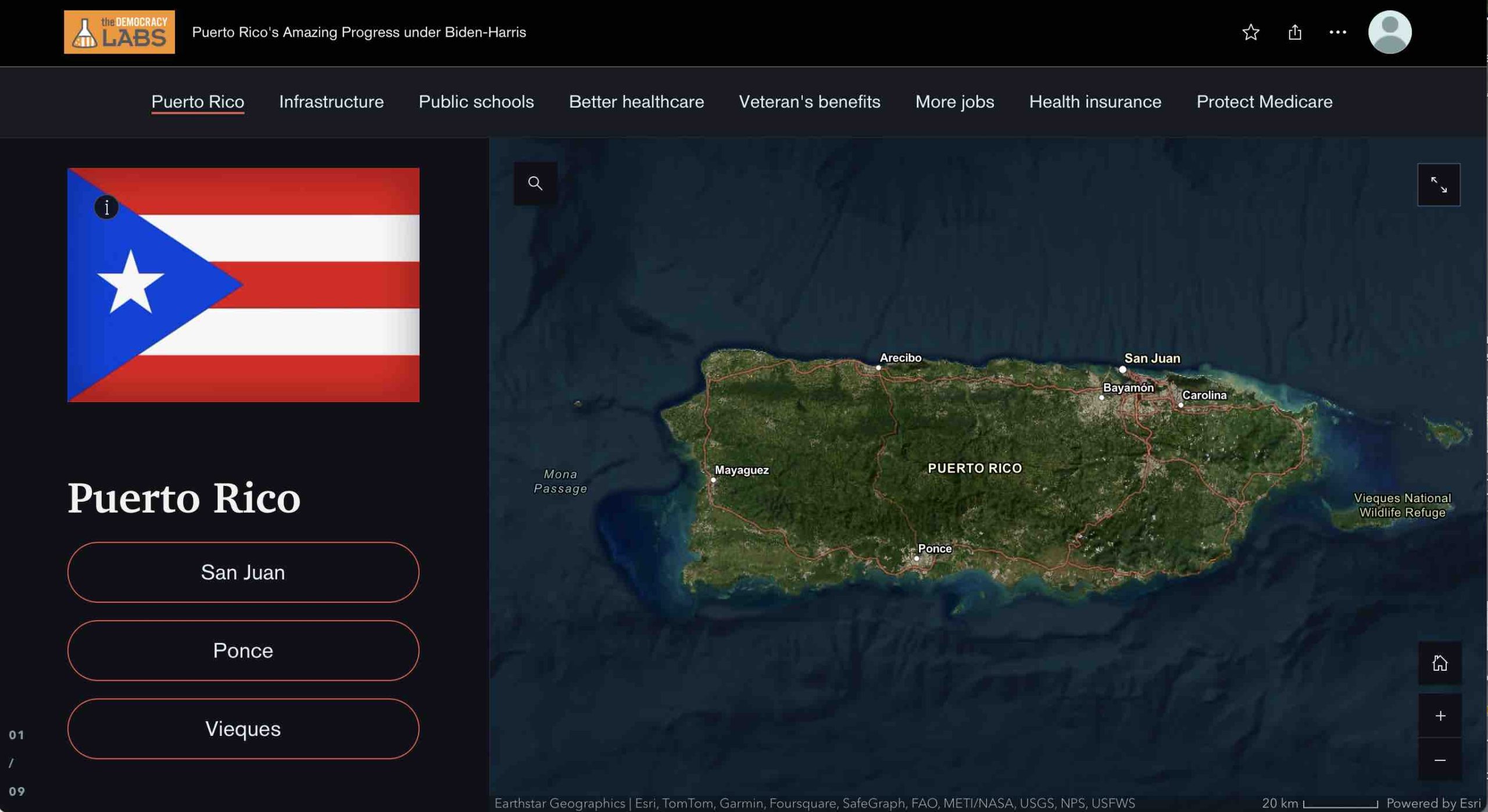Zoom in on the map
Viewport: 1488px width, 812px height.
point(1439,716)
